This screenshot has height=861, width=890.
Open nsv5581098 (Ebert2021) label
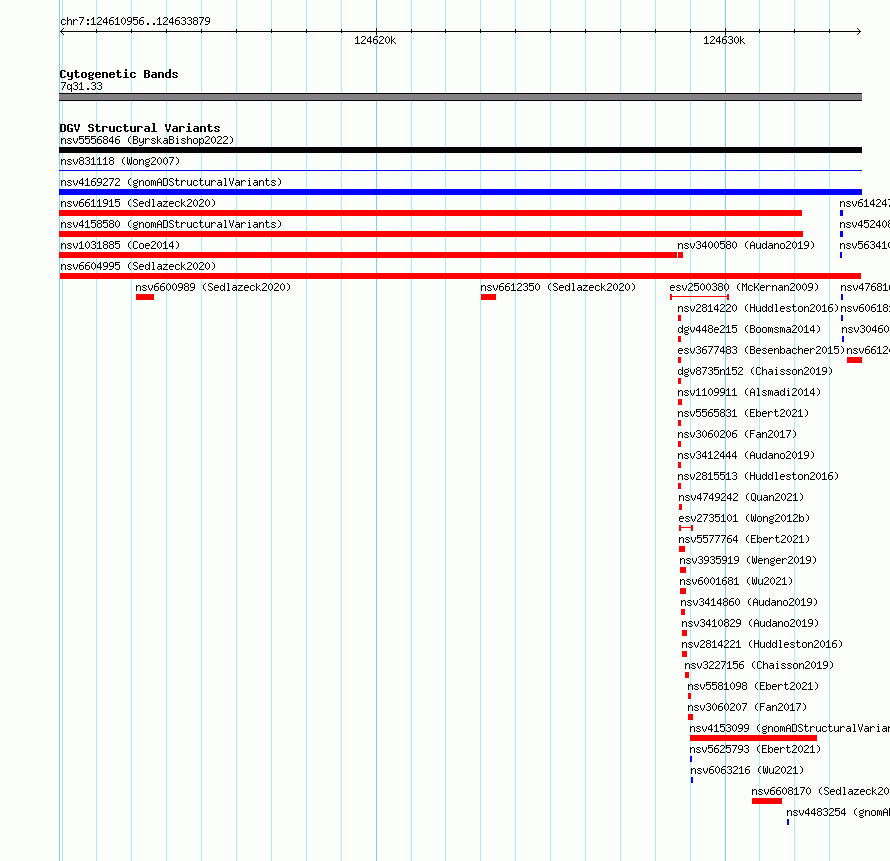pos(753,686)
